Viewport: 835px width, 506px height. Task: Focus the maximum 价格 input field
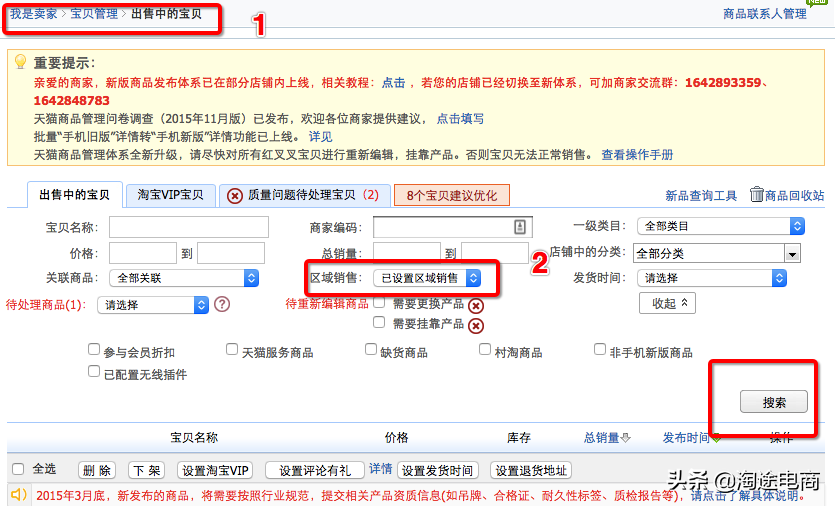tap(231, 253)
